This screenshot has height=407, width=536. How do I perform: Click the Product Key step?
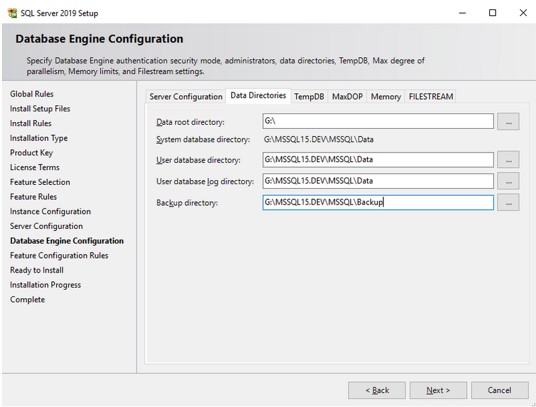(x=31, y=153)
